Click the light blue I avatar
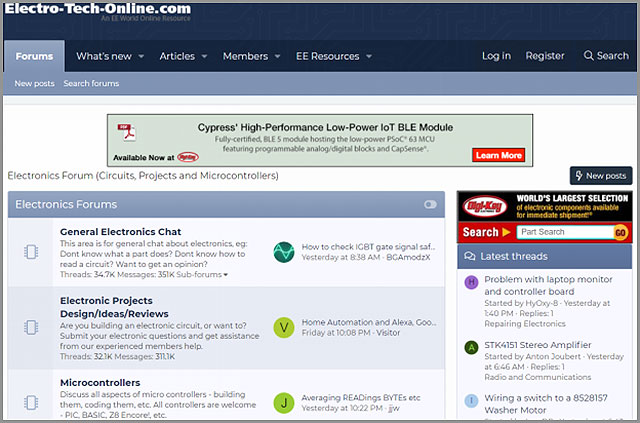 coord(471,401)
